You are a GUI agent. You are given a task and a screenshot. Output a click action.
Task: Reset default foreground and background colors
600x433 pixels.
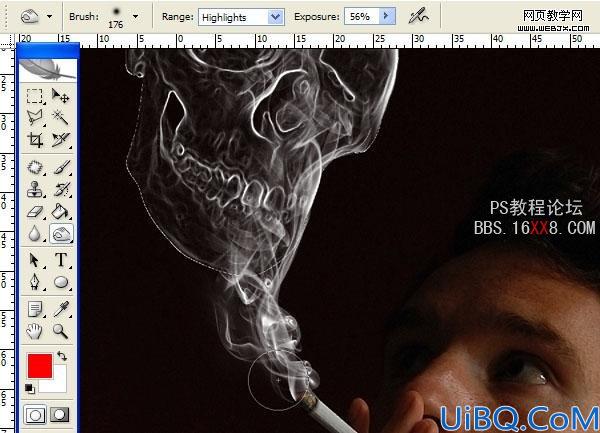pos(30,389)
